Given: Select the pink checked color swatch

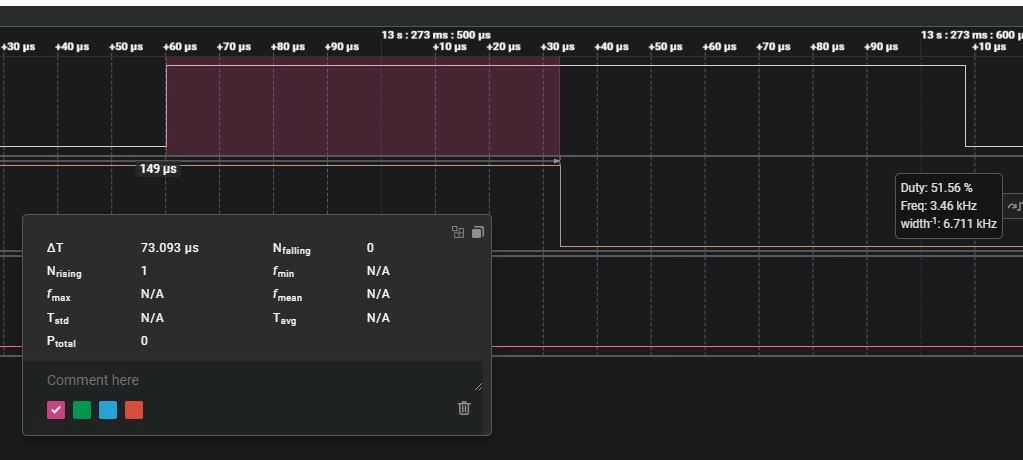Looking at the screenshot, I should 56,410.
